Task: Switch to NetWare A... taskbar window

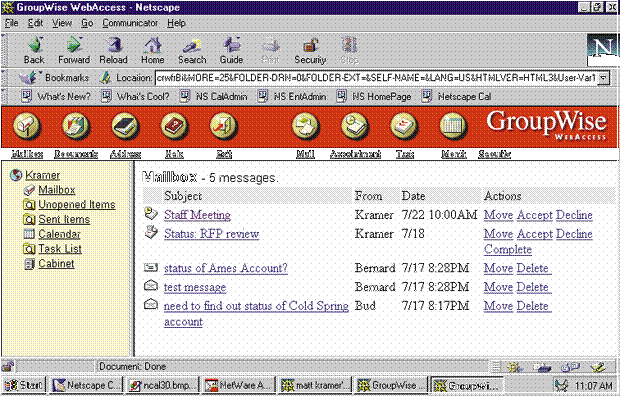Action: [238, 385]
